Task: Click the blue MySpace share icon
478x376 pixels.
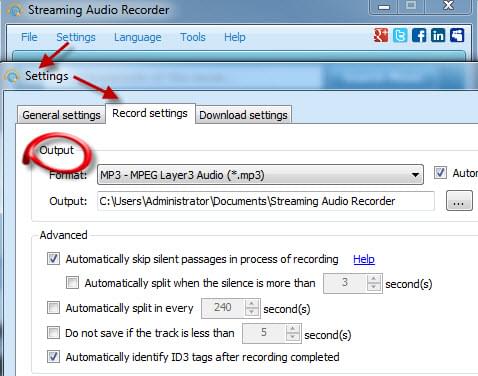Action: tap(457, 35)
